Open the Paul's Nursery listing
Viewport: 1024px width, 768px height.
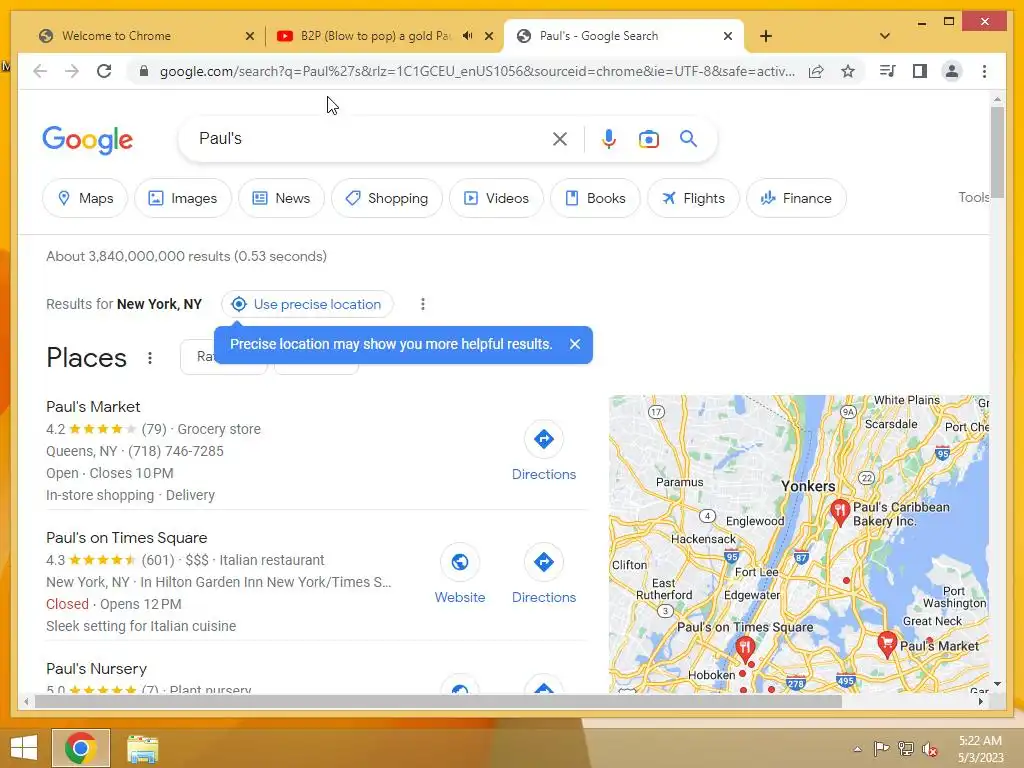click(x=96, y=669)
